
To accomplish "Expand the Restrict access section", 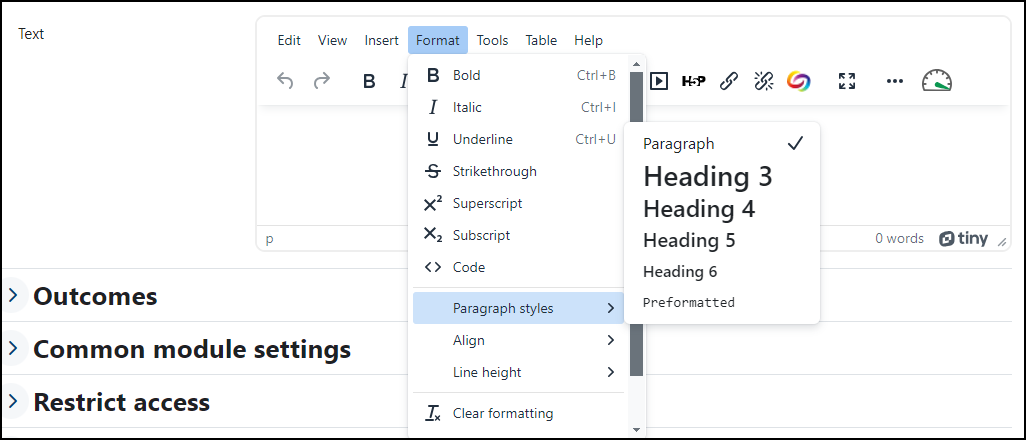I will 12,401.
